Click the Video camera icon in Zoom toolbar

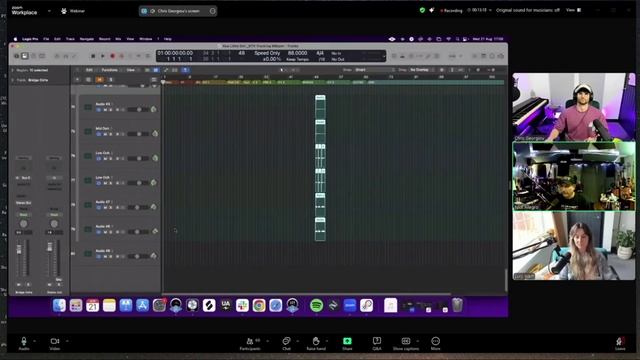[x=54, y=341]
